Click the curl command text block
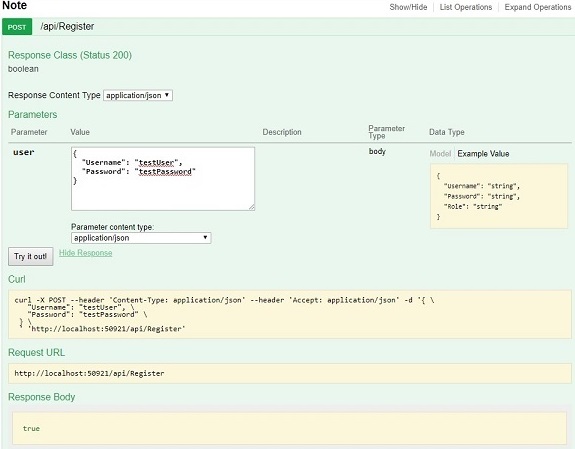 click(290, 314)
